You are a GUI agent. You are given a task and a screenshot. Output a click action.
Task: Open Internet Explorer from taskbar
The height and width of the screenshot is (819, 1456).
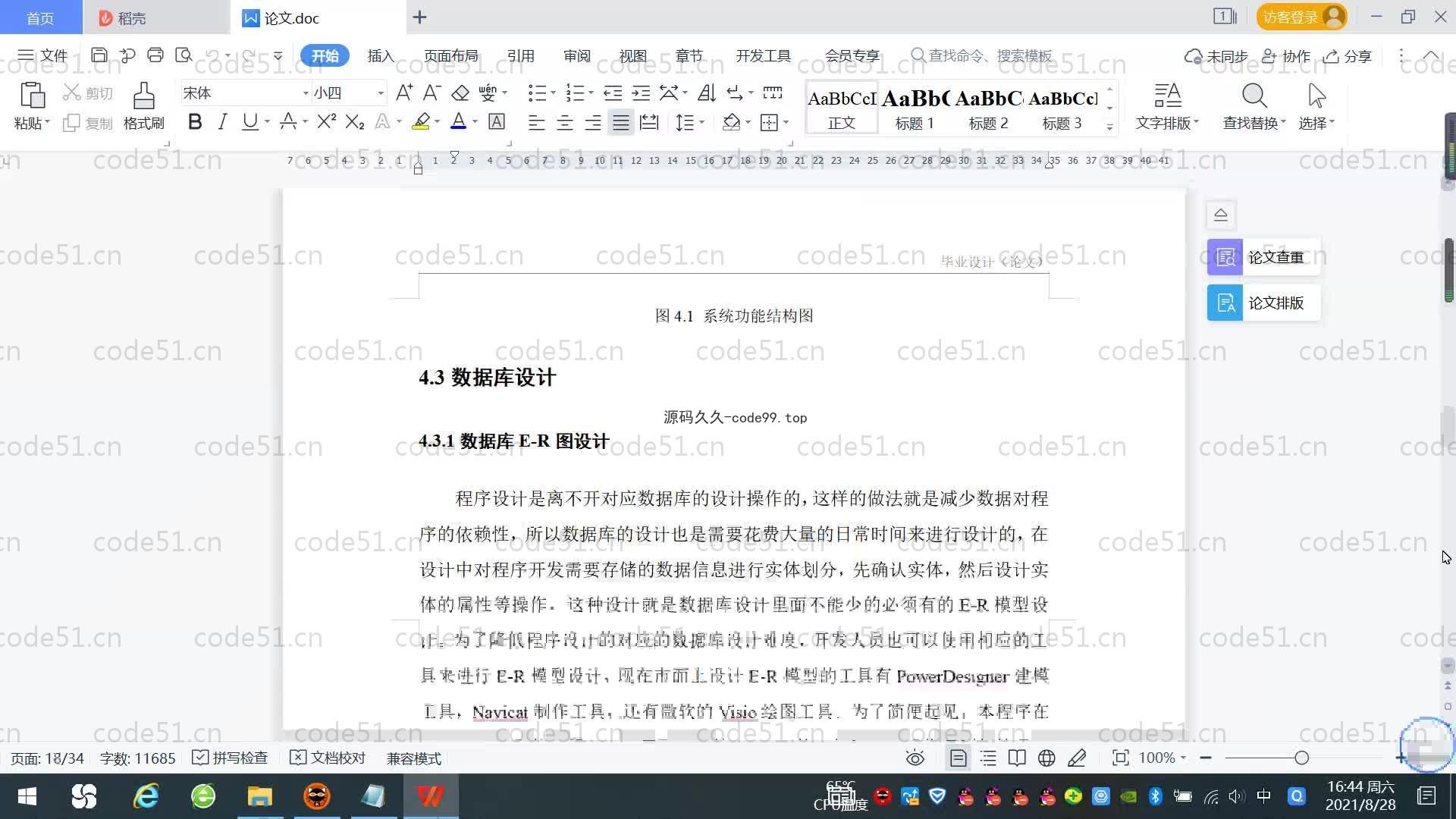146,796
